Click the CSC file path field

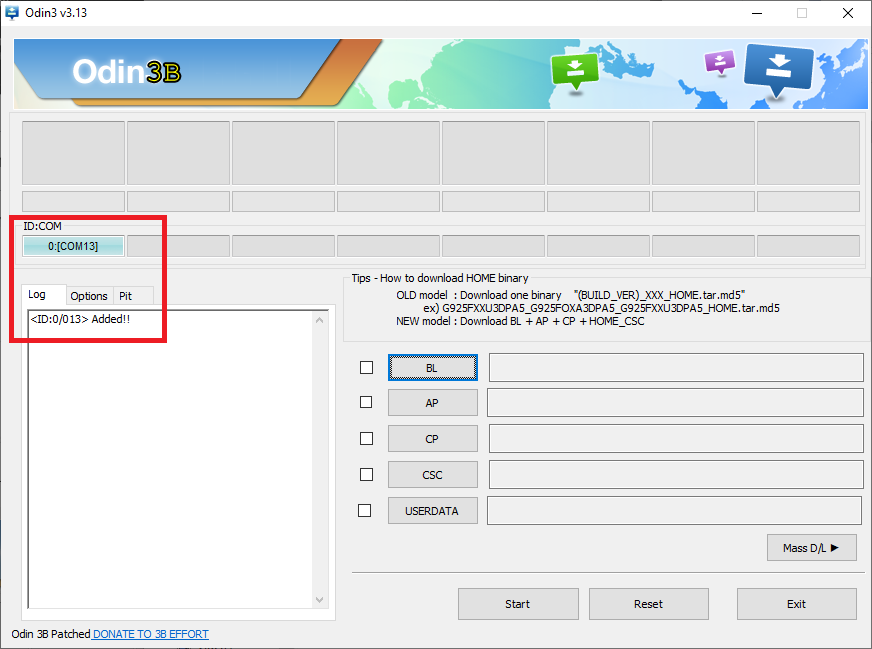click(x=676, y=474)
